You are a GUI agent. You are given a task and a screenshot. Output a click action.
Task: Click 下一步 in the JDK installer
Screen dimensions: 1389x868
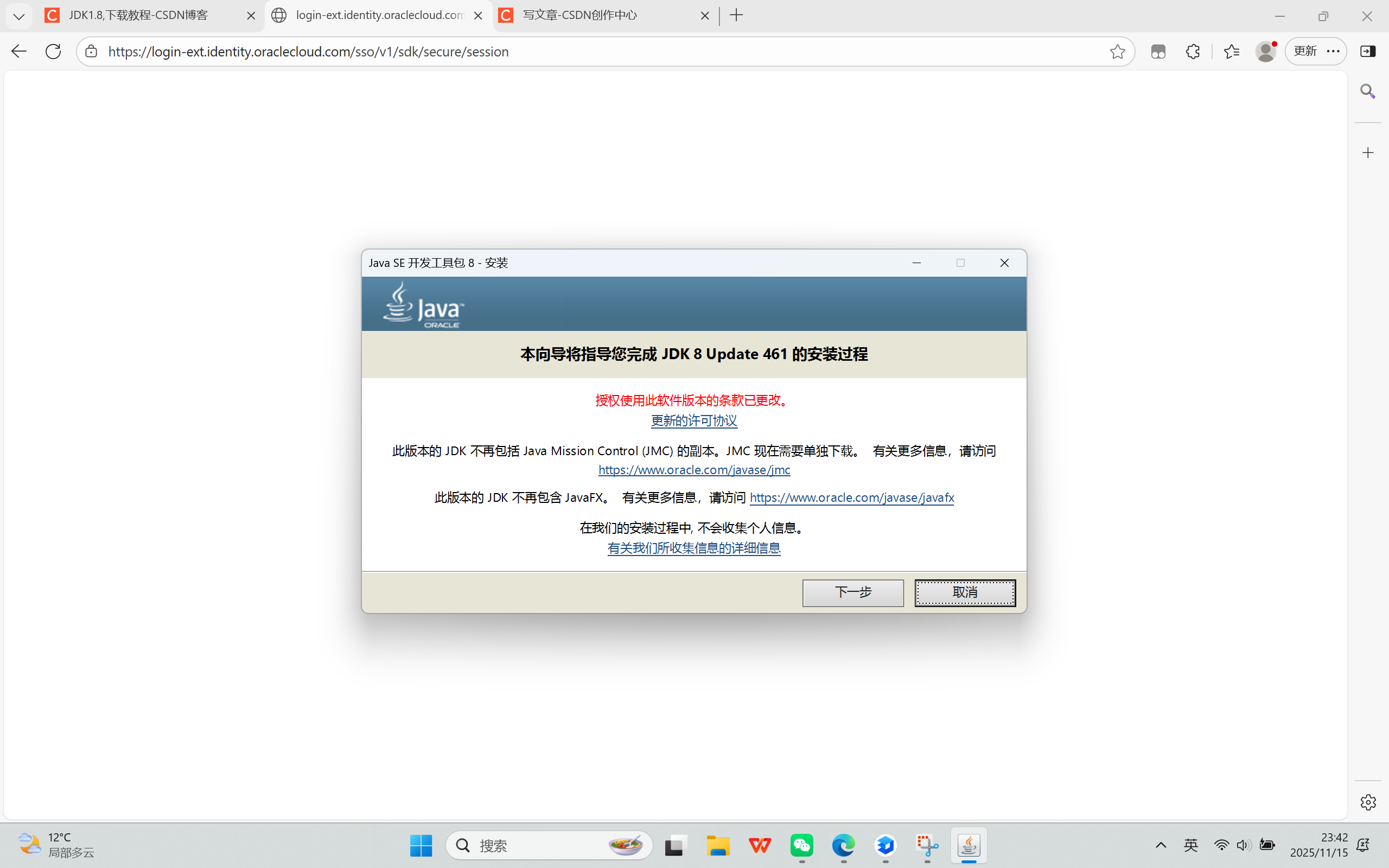click(x=853, y=592)
